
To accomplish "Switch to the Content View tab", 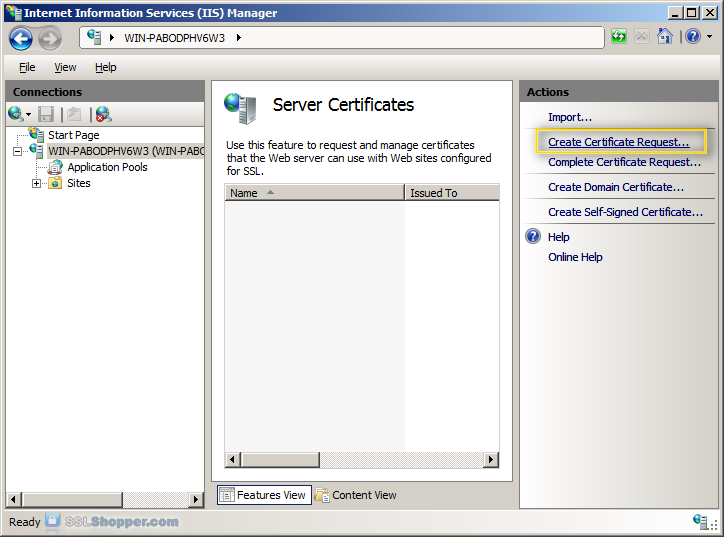I will pos(356,495).
